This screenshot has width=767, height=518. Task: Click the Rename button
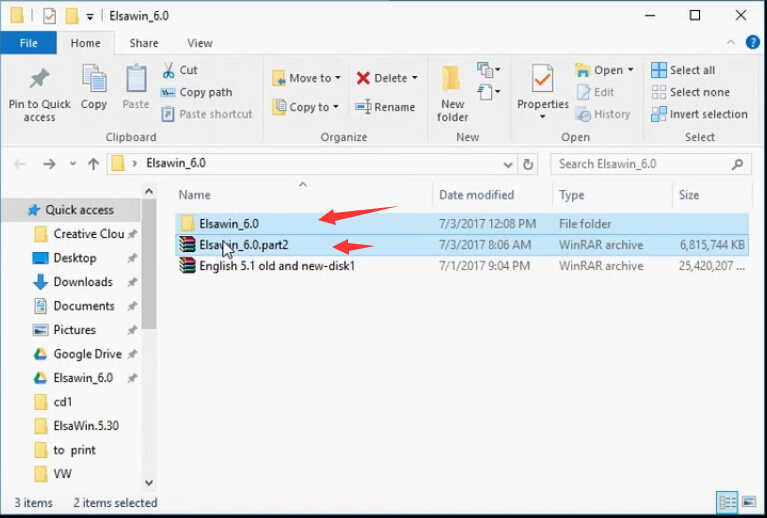[x=385, y=107]
